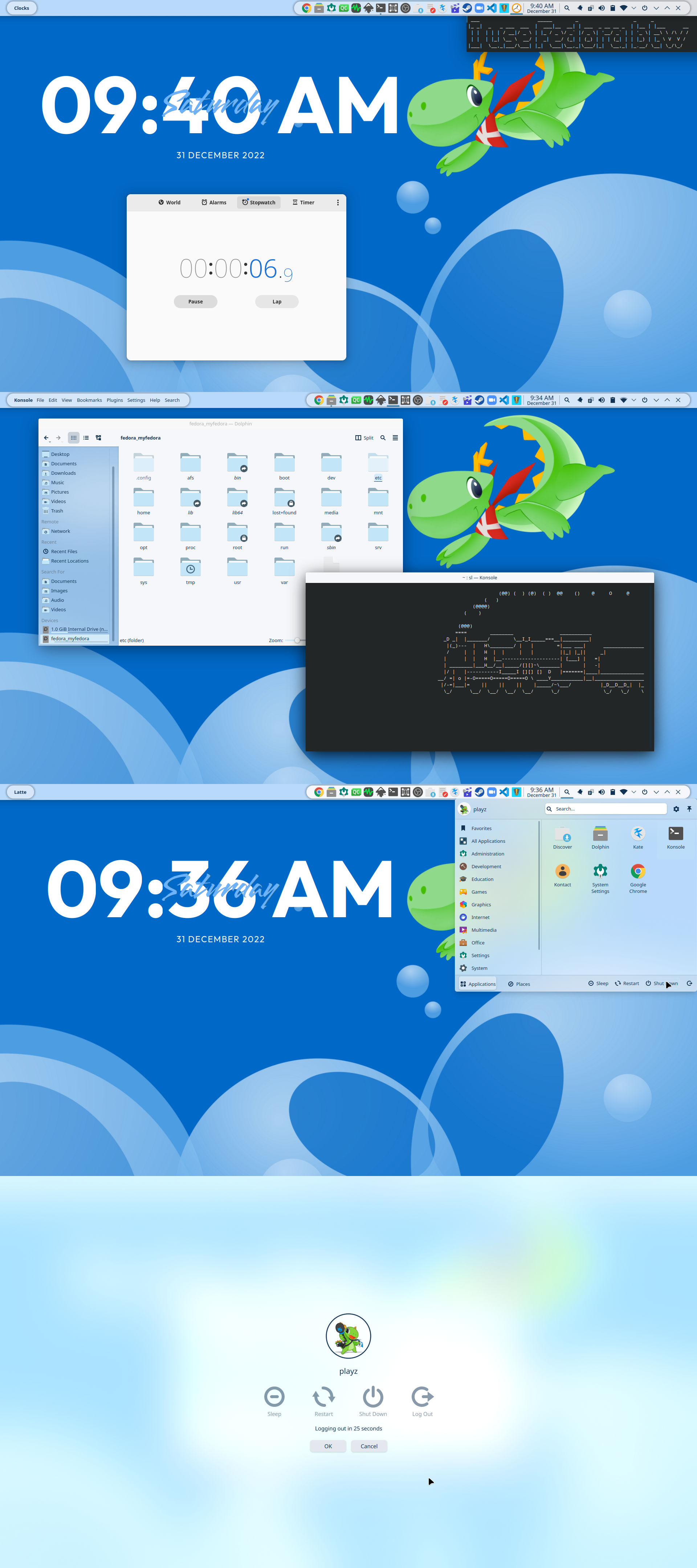Image resolution: width=697 pixels, height=1568 pixels.
Task: Toggle Split view in Dolphin toolbar
Action: [x=364, y=438]
